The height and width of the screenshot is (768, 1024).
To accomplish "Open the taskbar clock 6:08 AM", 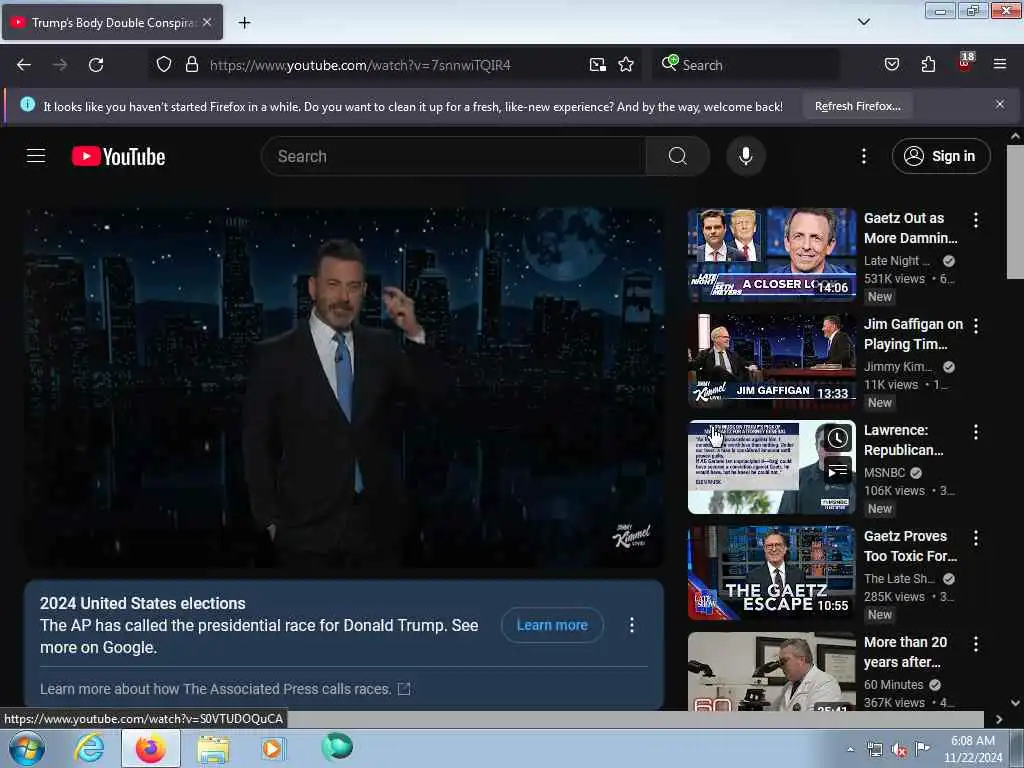I will pyautogui.click(x=972, y=749).
